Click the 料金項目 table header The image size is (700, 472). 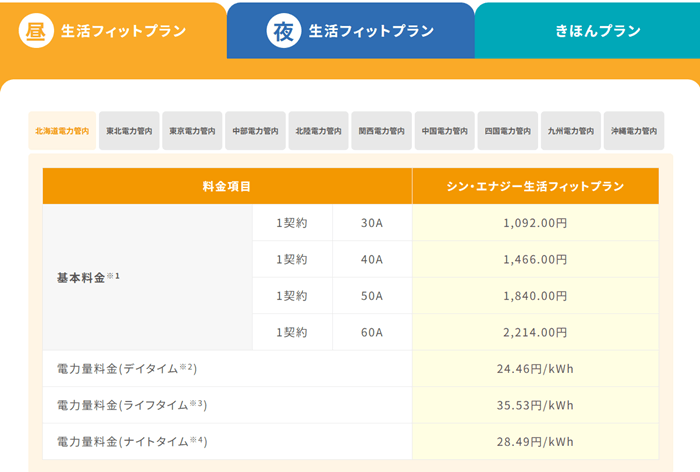[x=227, y=186]
